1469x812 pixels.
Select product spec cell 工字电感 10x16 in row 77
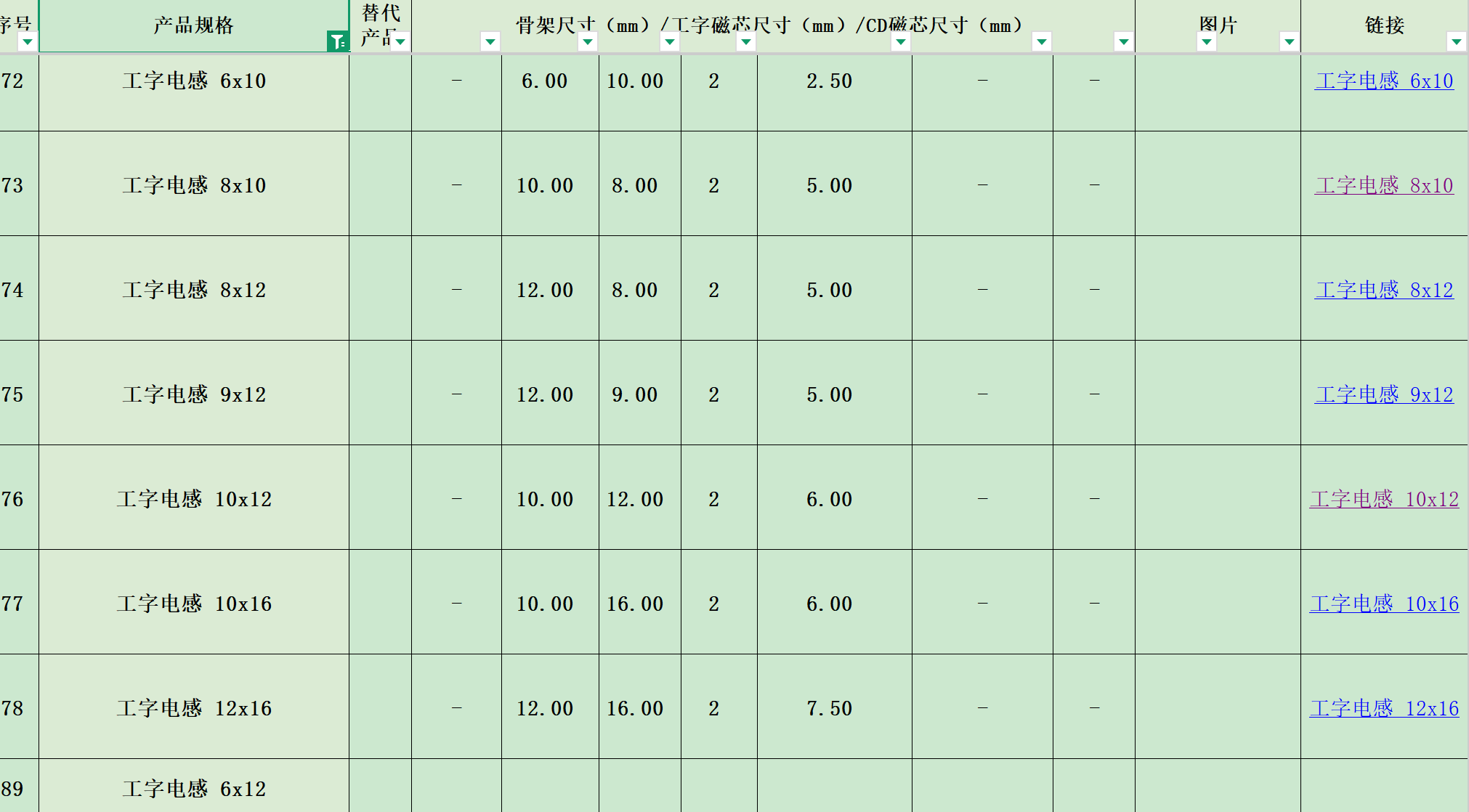[194, 604]
